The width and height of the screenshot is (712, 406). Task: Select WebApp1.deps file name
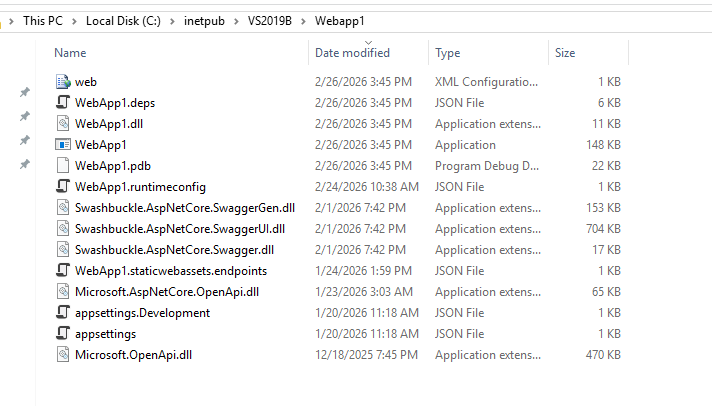tap(115, 103)
